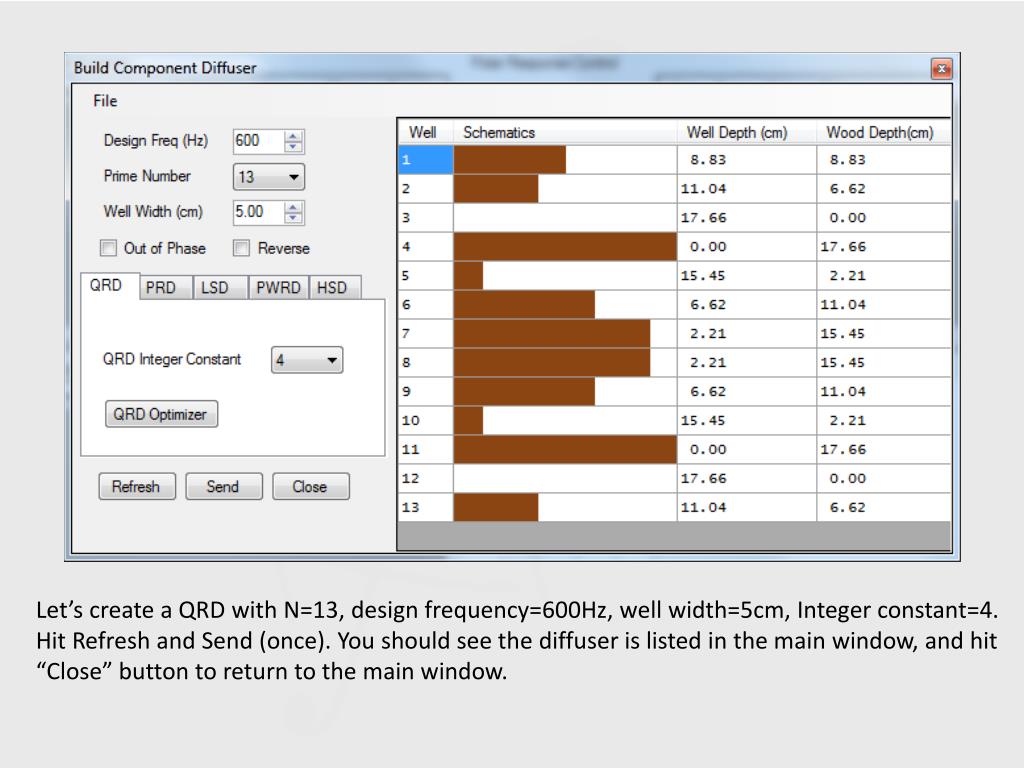Click wood depth 6.62 in row 13

coord(884,507)
